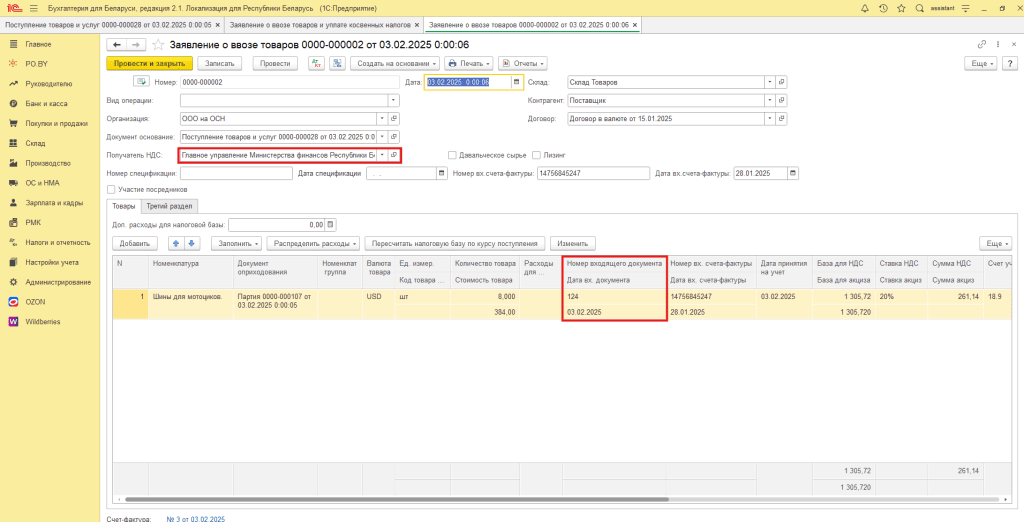Open service settings menu next to assistant
Screen dimensions: 1024x522
coord(964,8)
